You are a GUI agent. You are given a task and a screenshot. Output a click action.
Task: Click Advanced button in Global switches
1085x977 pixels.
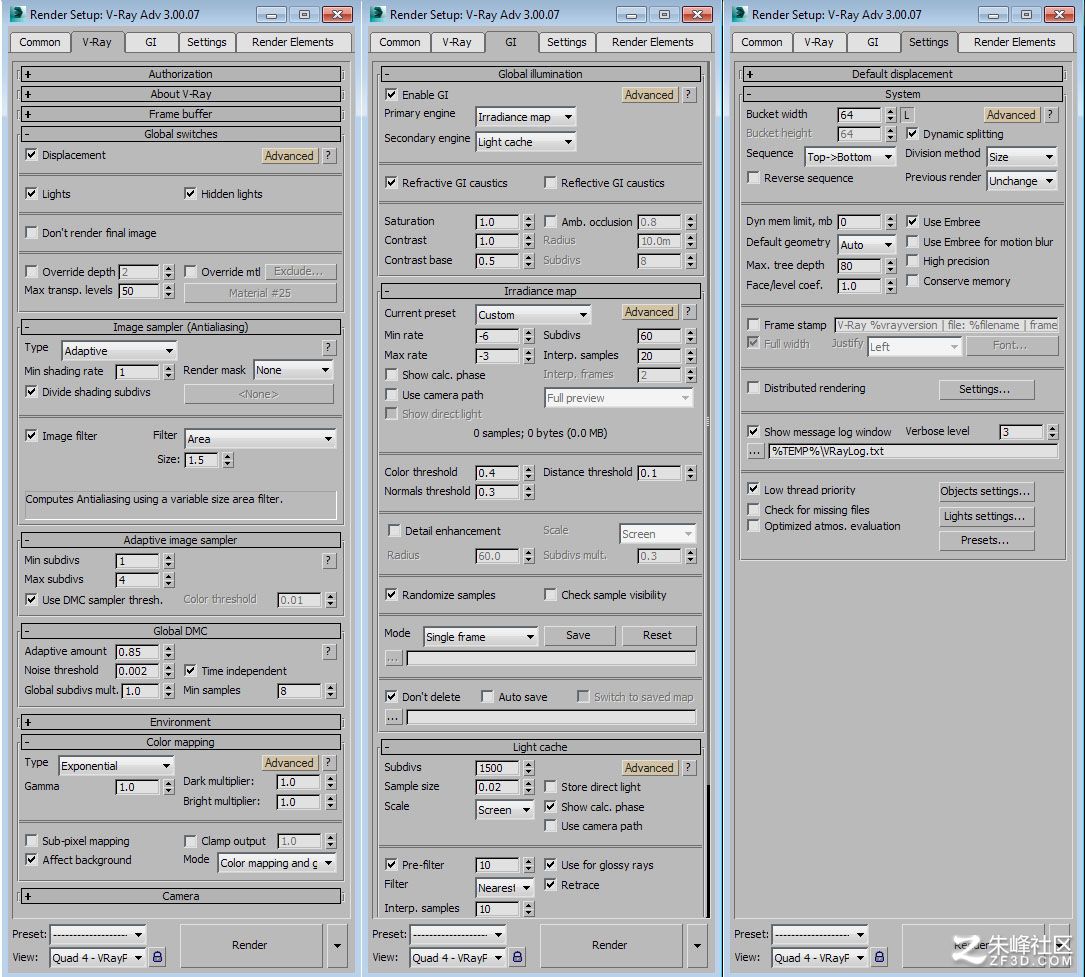click(289, 156)
